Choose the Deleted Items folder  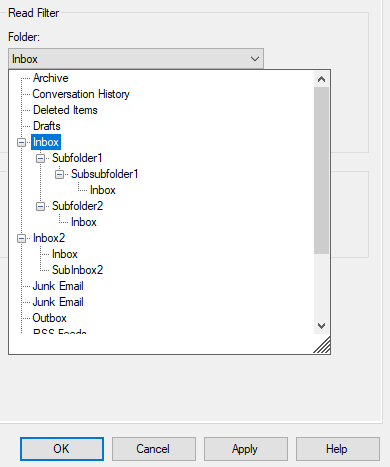click(x=65, y=110)
